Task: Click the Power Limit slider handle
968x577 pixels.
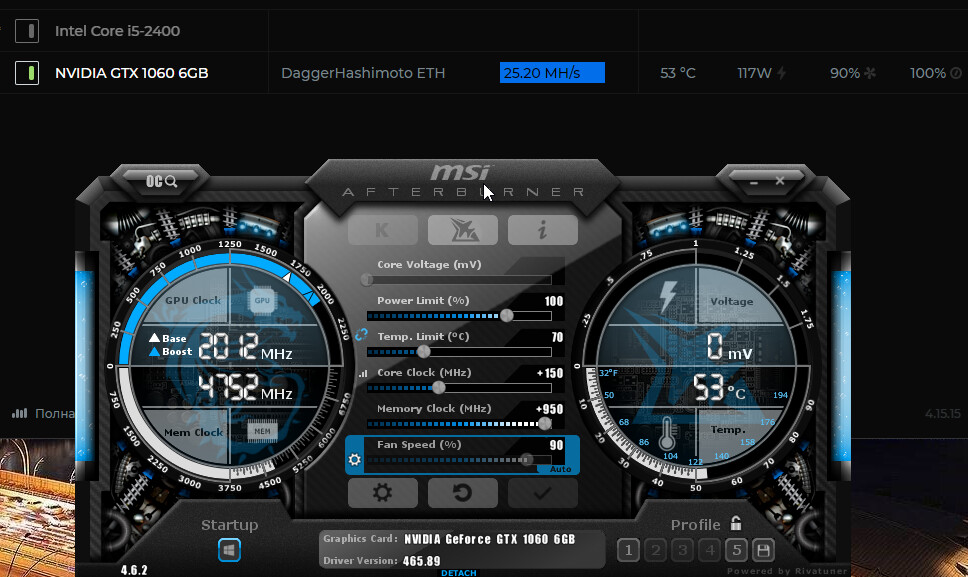Action: tap(507, 315)
